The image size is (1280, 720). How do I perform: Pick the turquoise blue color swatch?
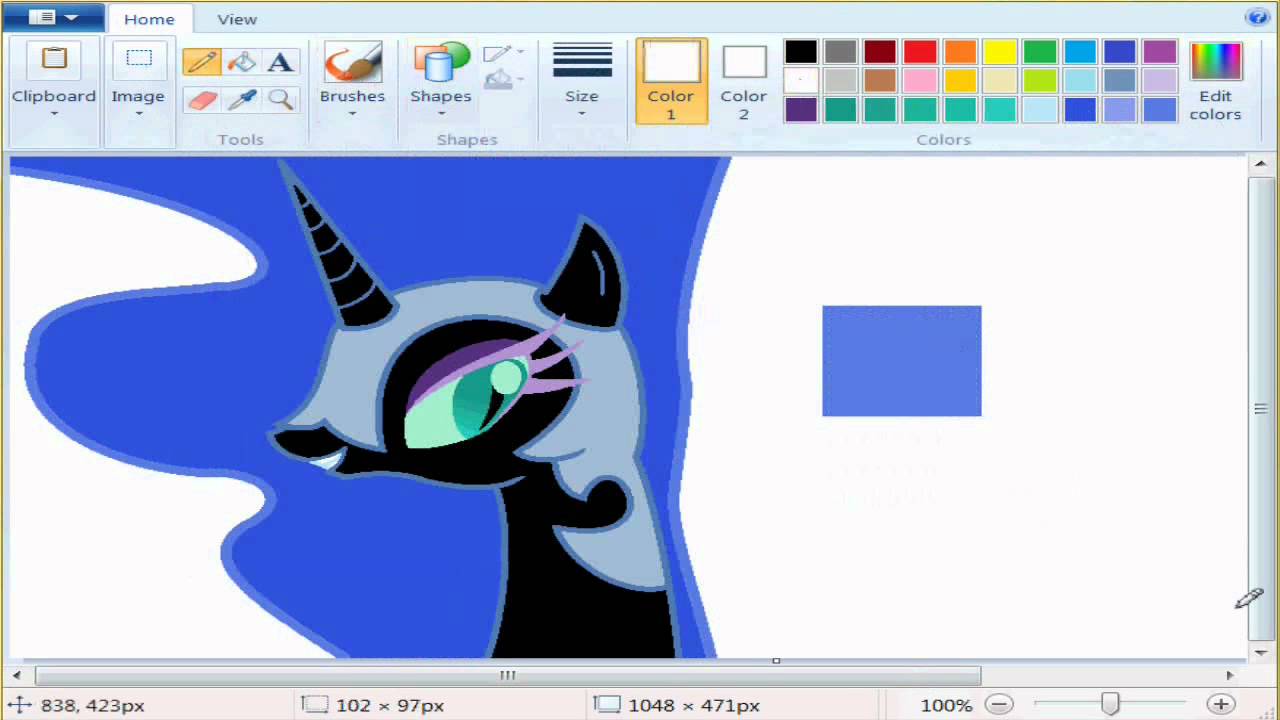[1080, 52]
